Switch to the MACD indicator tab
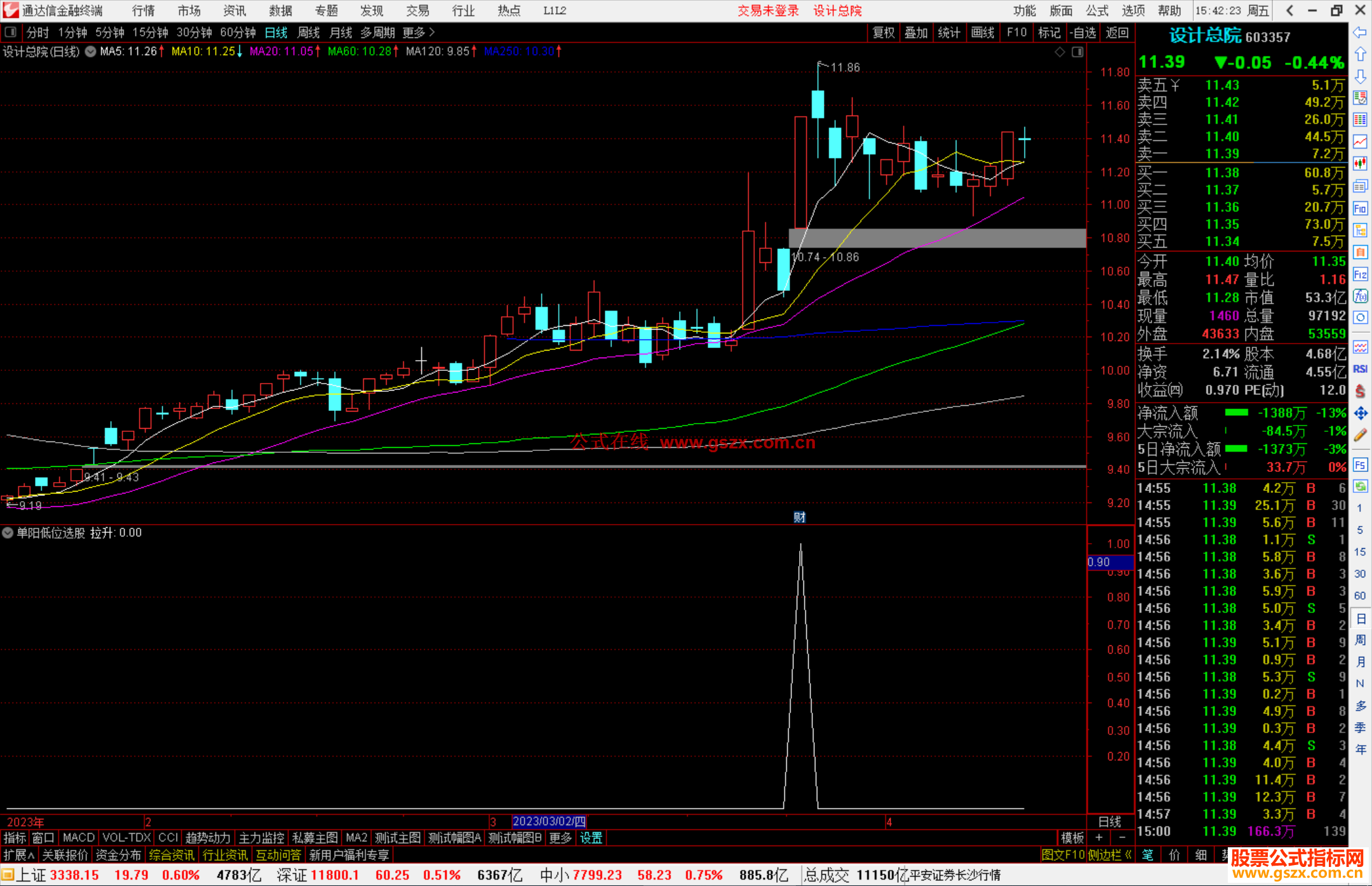Screen dimensions: 1372x886 [x=78, y=838]
